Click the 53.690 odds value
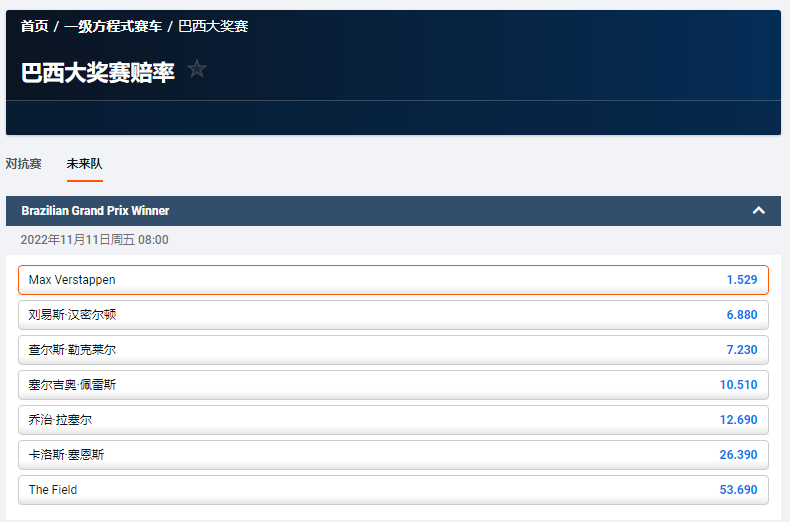 point(738,490)
